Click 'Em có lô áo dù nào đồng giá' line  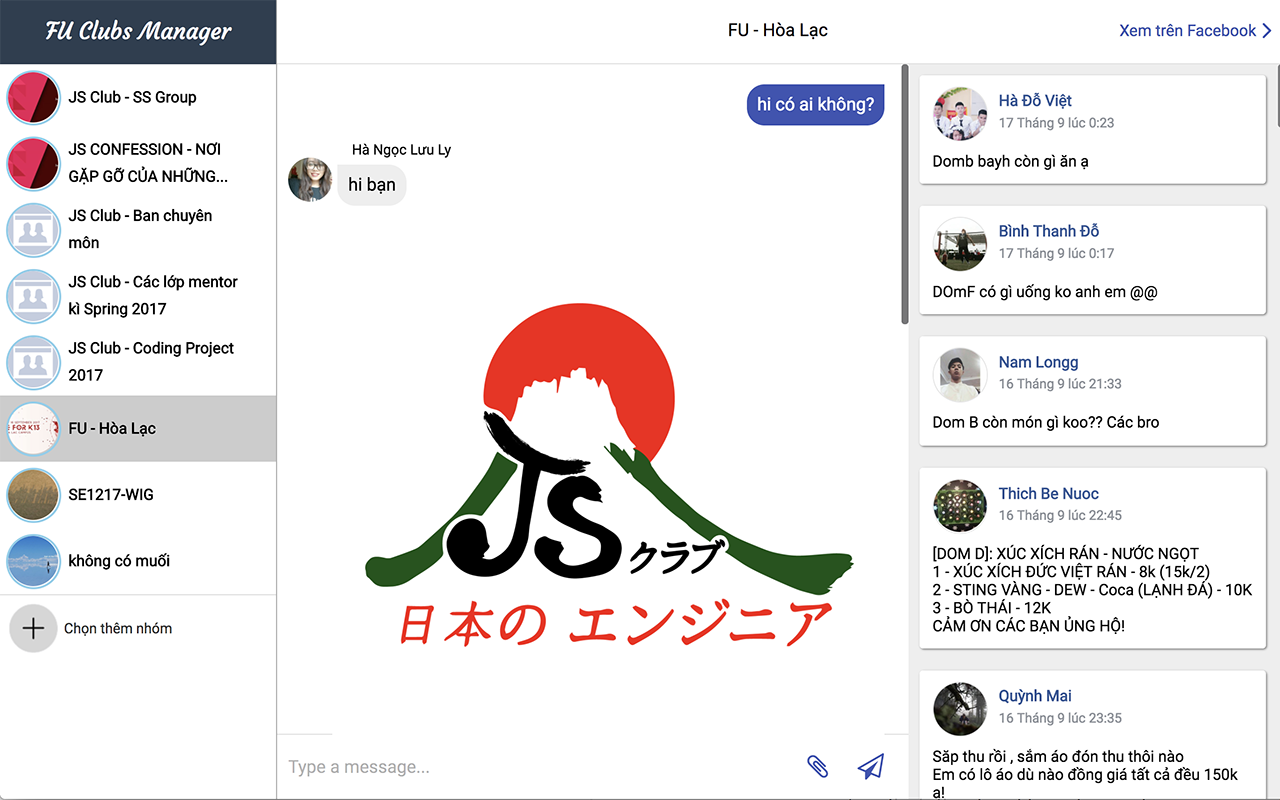(1085, 775)
